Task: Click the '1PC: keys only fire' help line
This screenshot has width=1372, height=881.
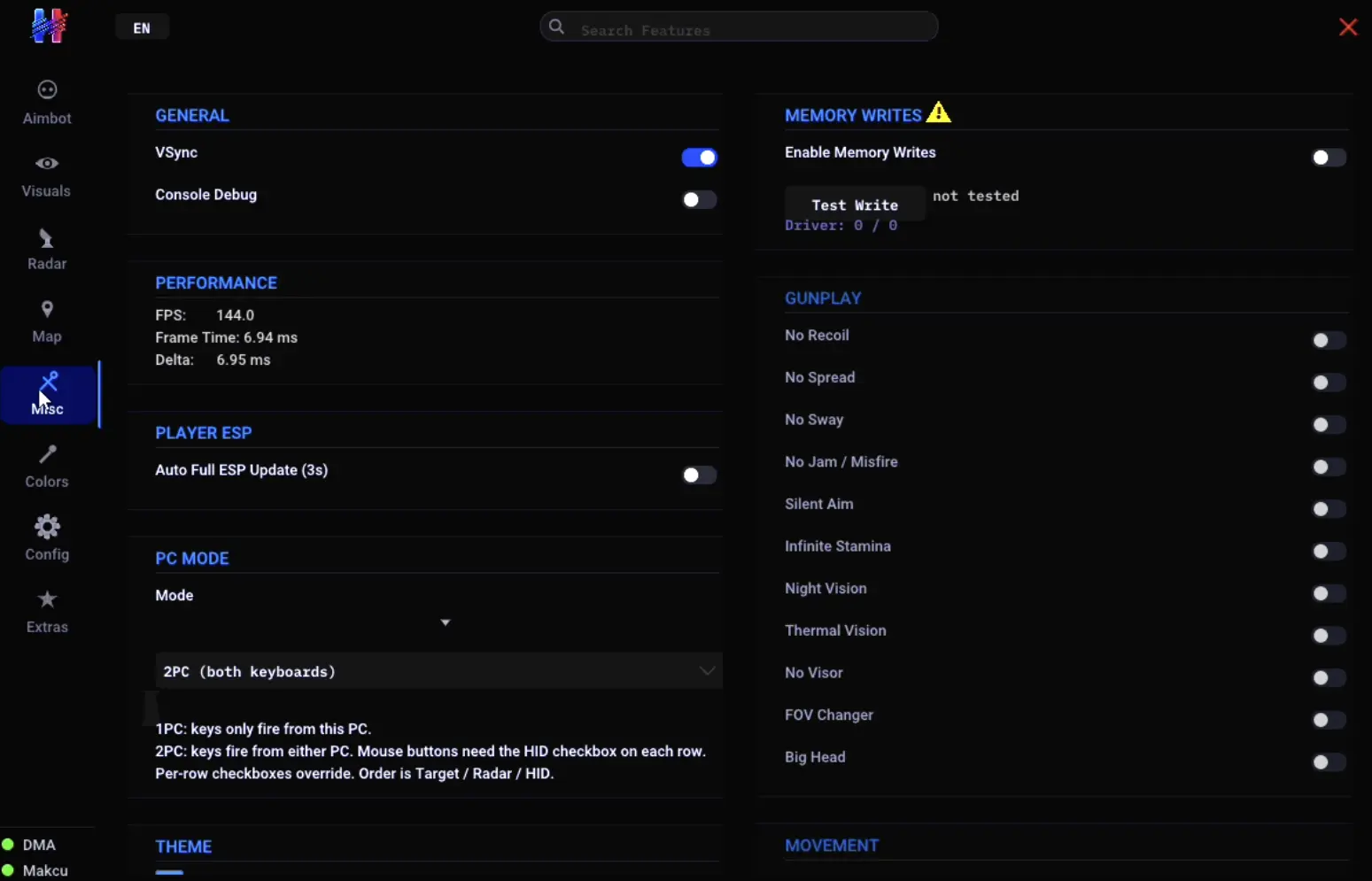Action: point(263,729)
